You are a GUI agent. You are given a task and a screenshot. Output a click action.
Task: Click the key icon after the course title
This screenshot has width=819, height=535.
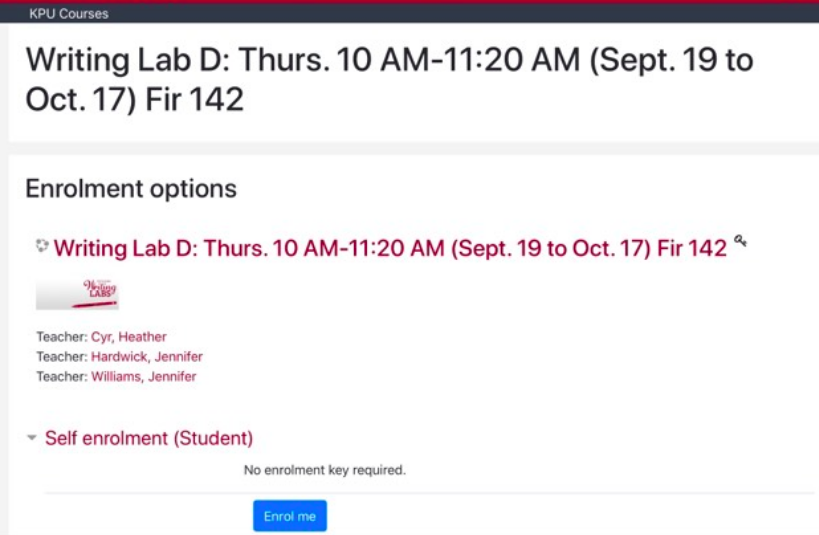point(740,241)
